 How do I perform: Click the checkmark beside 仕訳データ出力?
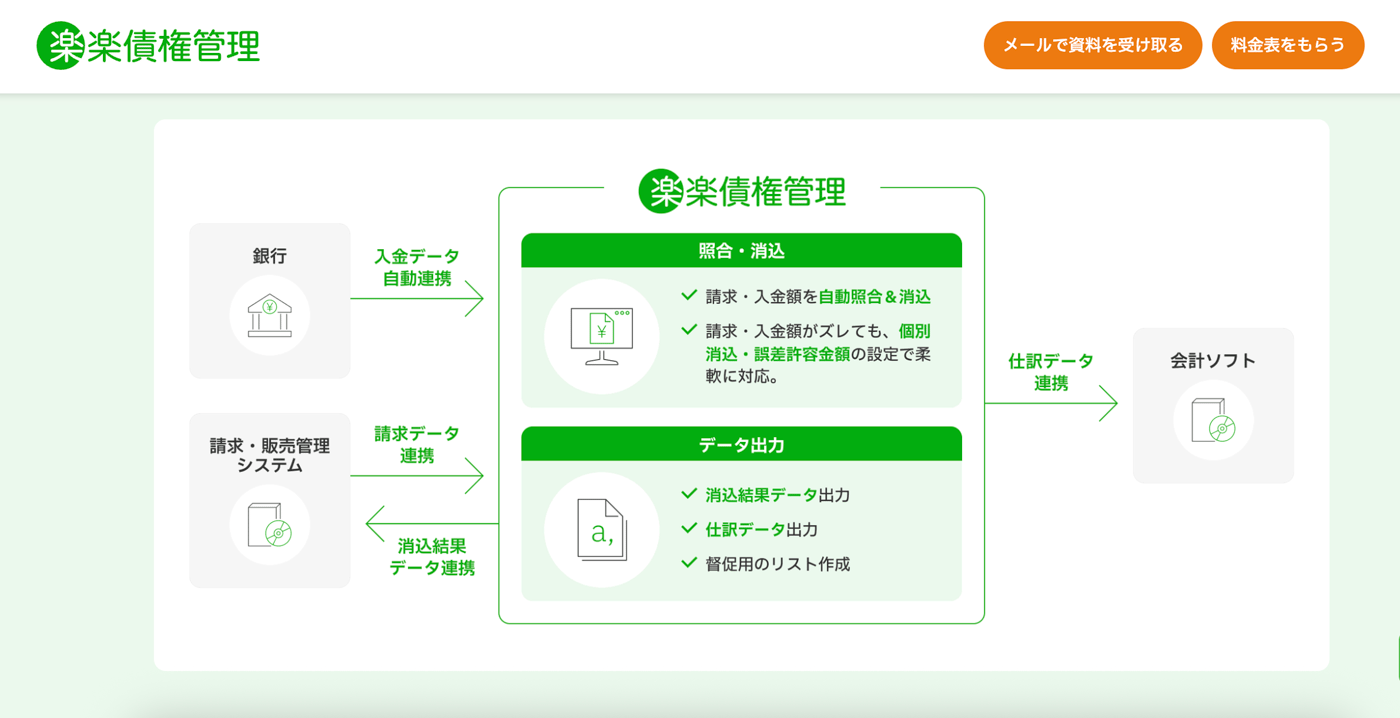click(x=689, y=528)
